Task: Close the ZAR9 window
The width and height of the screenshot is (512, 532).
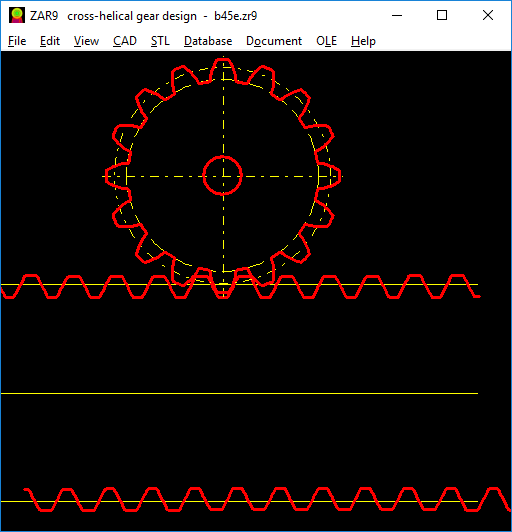Action: coord(488,15)
